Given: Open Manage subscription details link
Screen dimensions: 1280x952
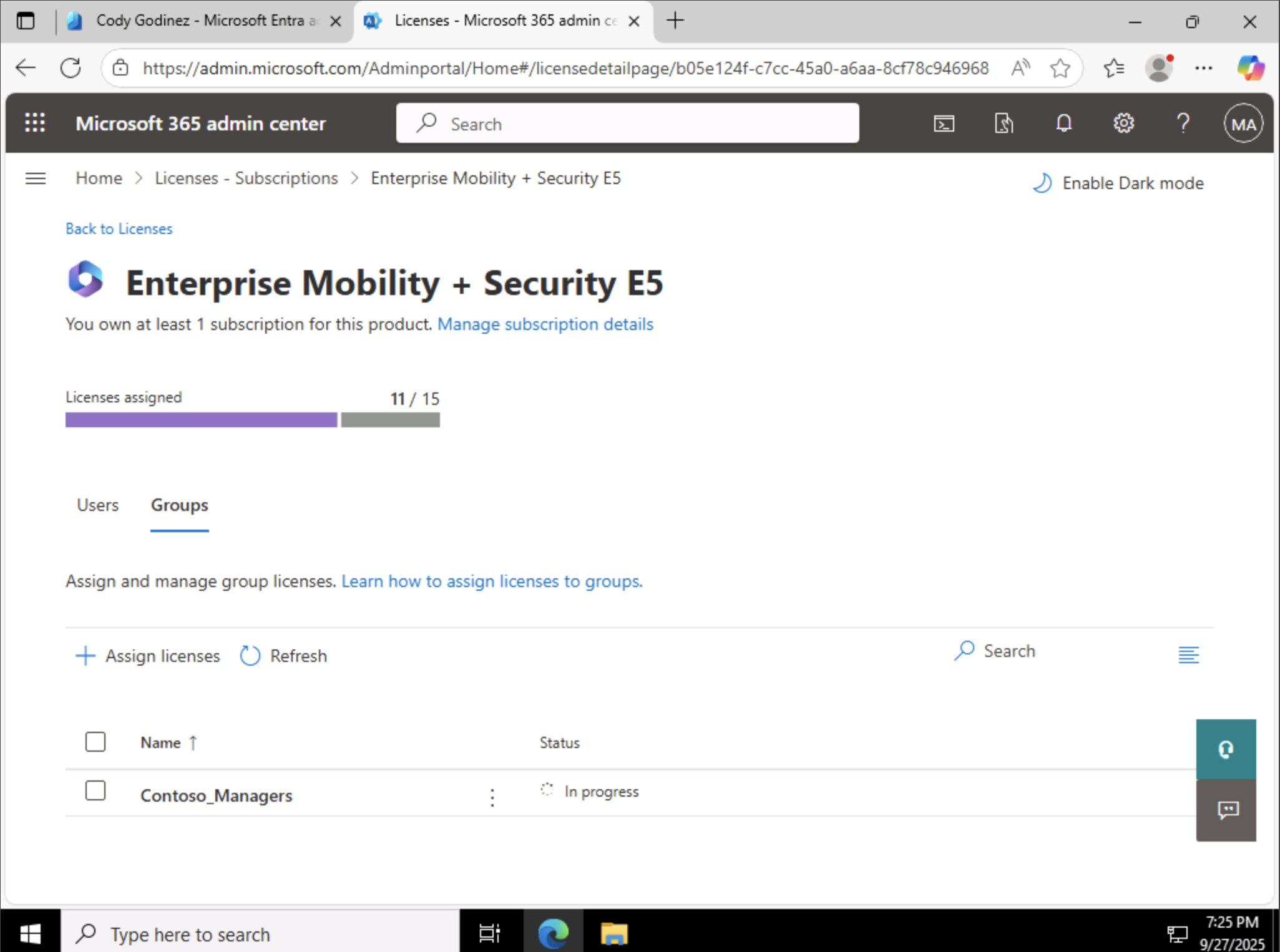Looking at the screenshot, I should [545, 324].
